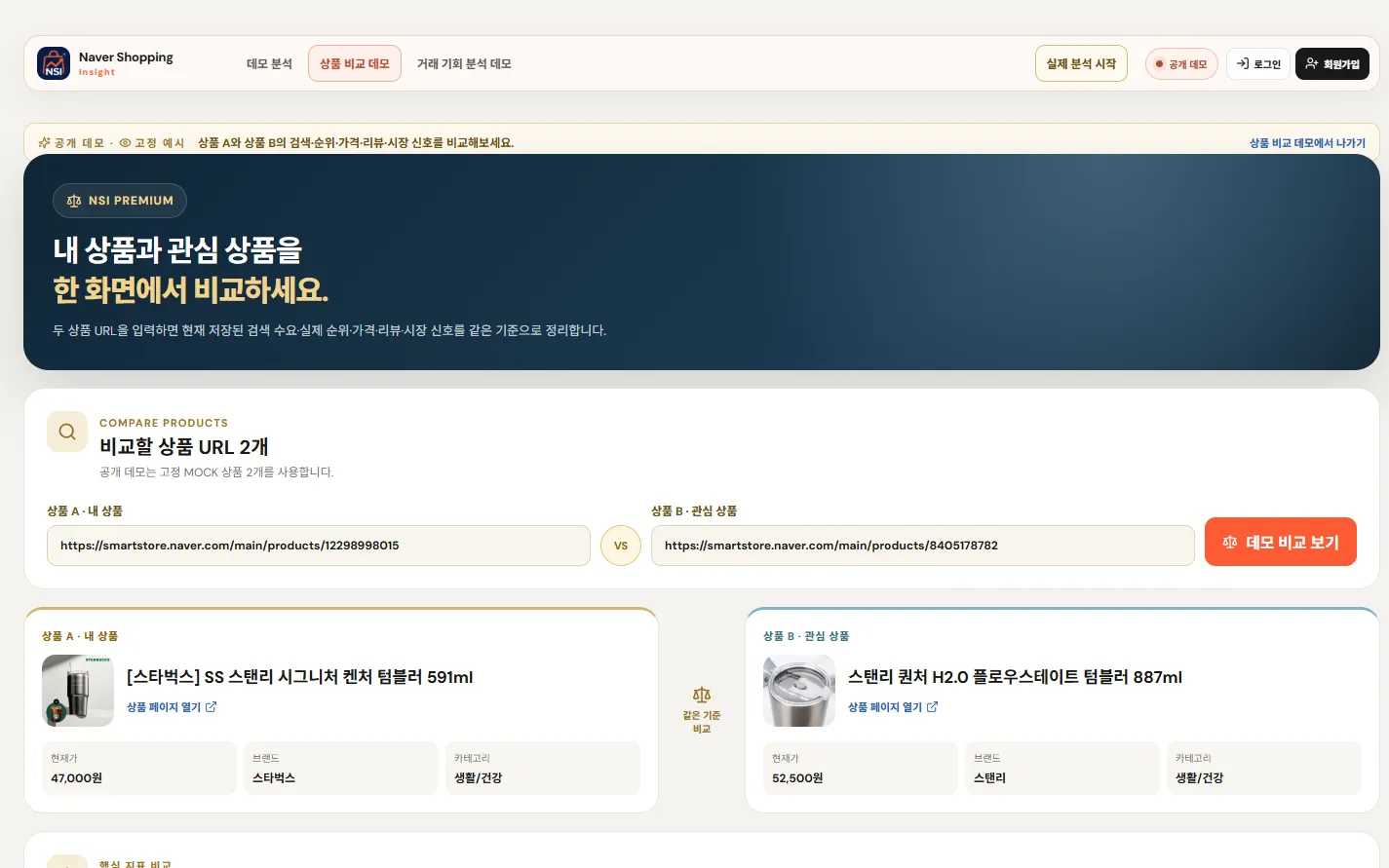Click 생활/건강 category of product B
1389x868 pixels.
coord(1200,778)
